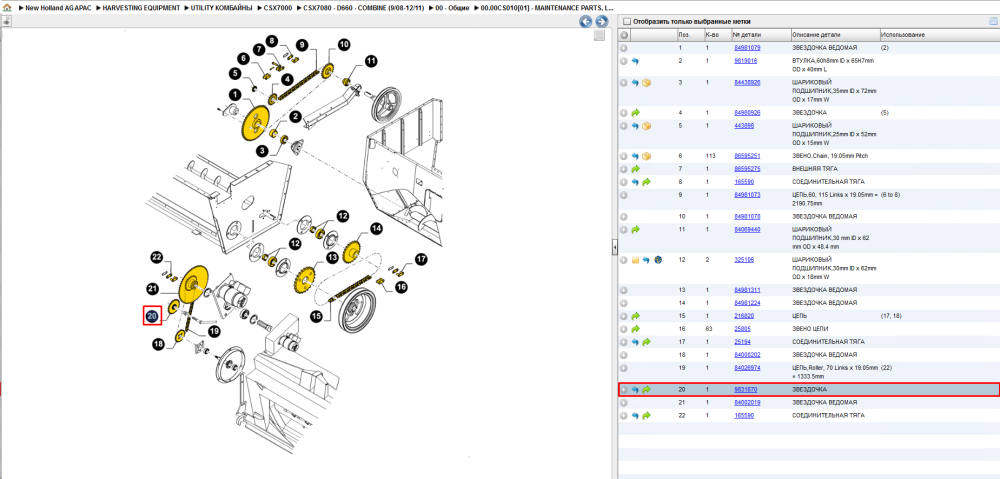Toggle selection circle for part 84981224

tap(624, 303)
